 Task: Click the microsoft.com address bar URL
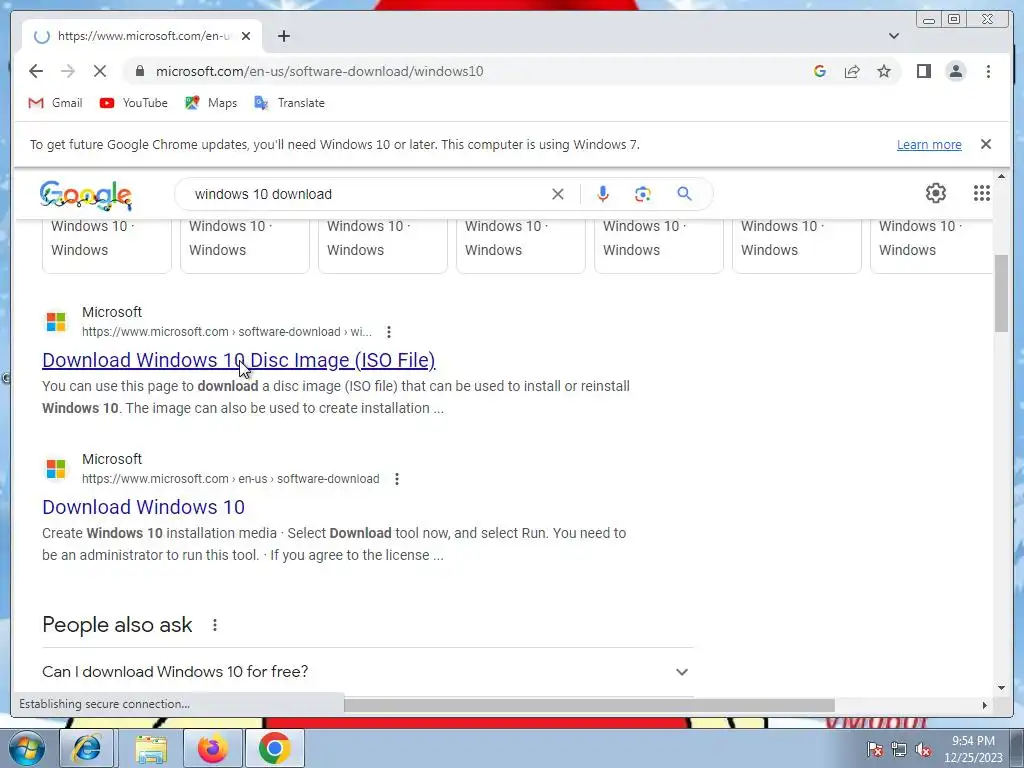(319, 71)
